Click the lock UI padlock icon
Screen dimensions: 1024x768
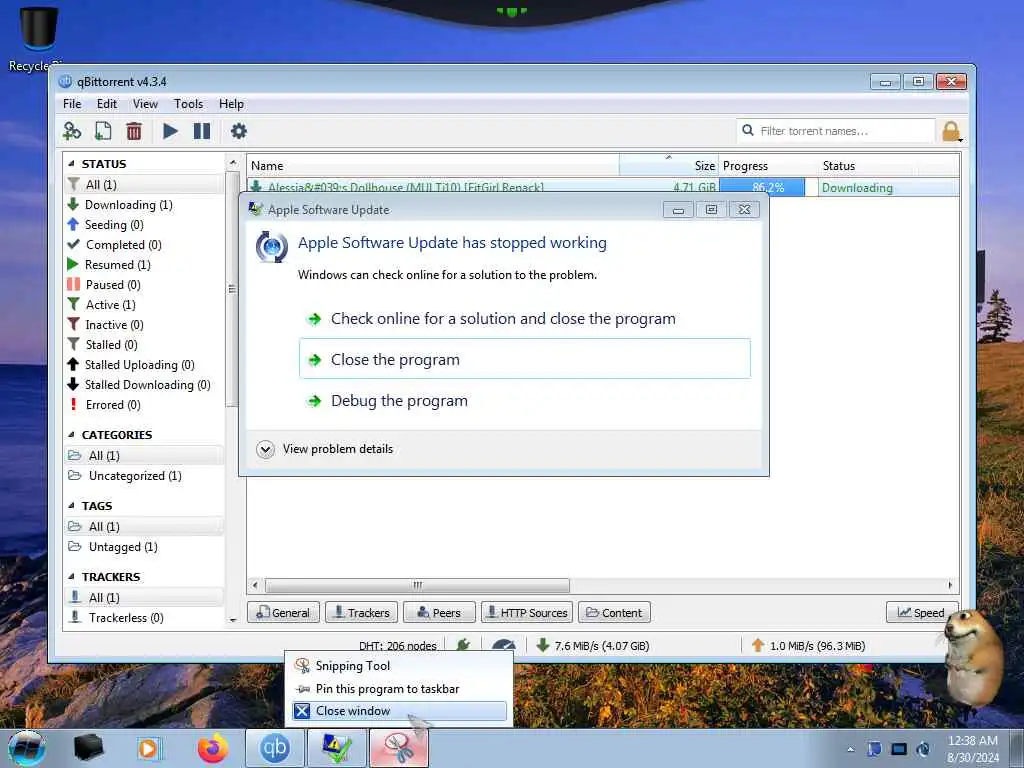point(951,131)
